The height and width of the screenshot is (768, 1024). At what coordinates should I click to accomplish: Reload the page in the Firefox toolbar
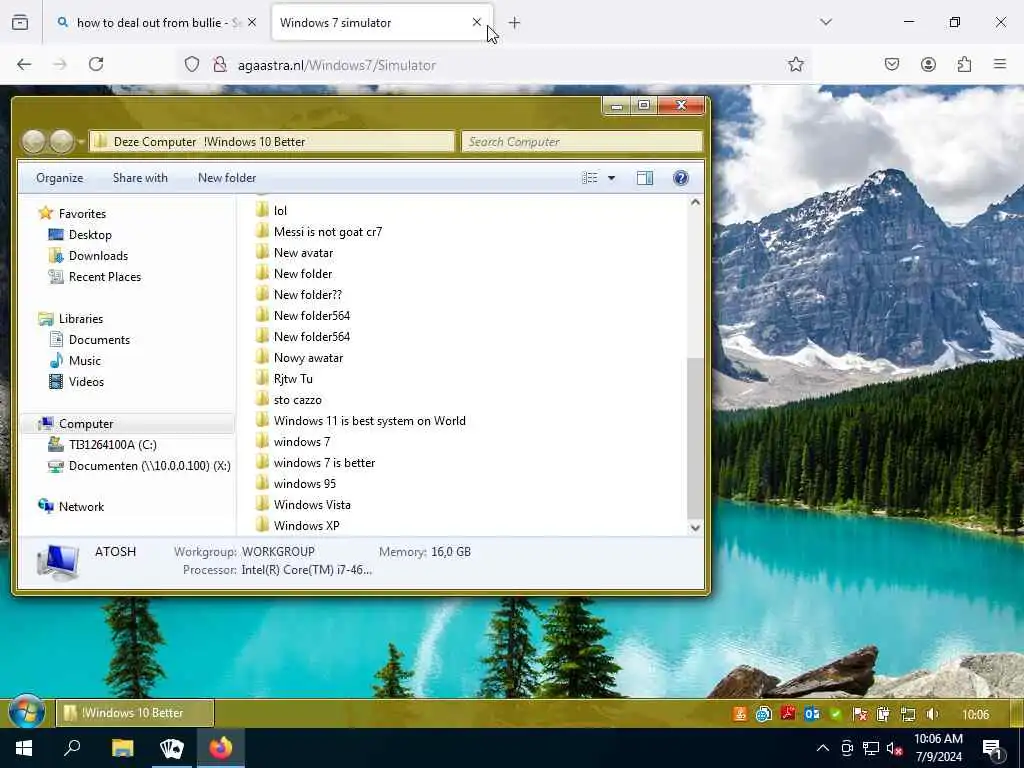point(96,64)
